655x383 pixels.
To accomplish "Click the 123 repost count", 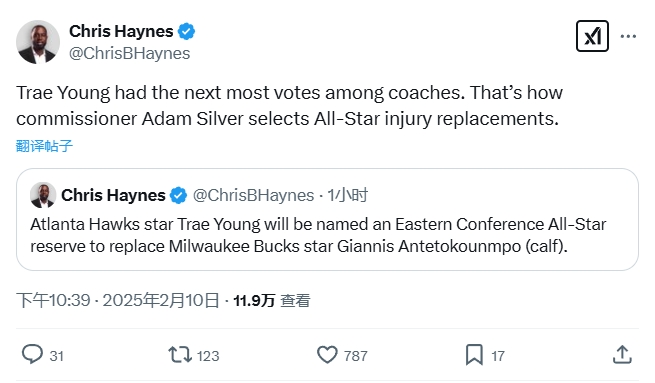I will (x=208, y=356).
